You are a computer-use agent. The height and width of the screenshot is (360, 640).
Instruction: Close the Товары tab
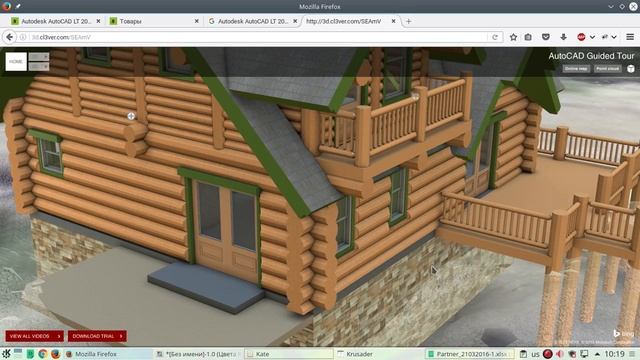[x=196, y=21]
